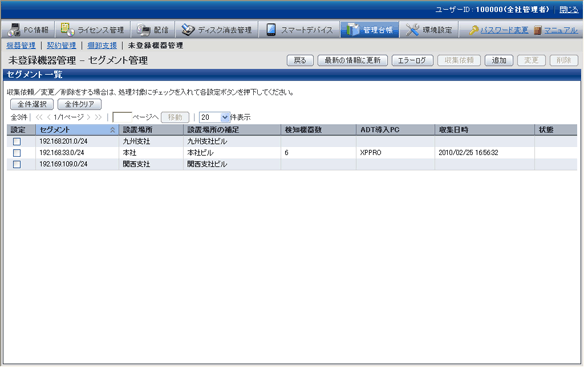Click the key icon for password change
The image size is (584, 367).
pyautogui.click(x=473, y=30)
